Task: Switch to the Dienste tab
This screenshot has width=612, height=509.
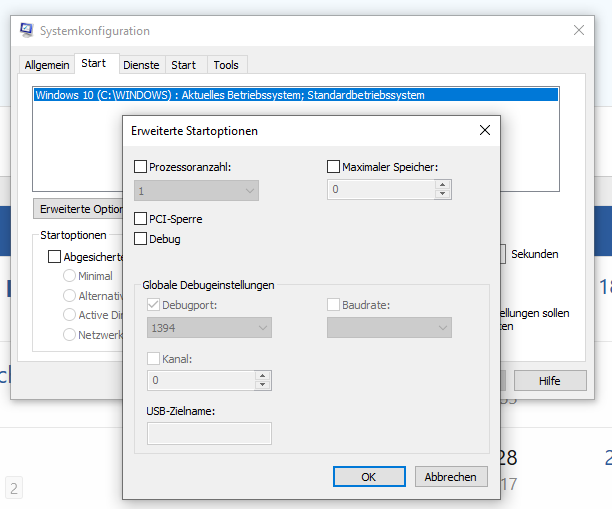Action: tap(141, 65)
